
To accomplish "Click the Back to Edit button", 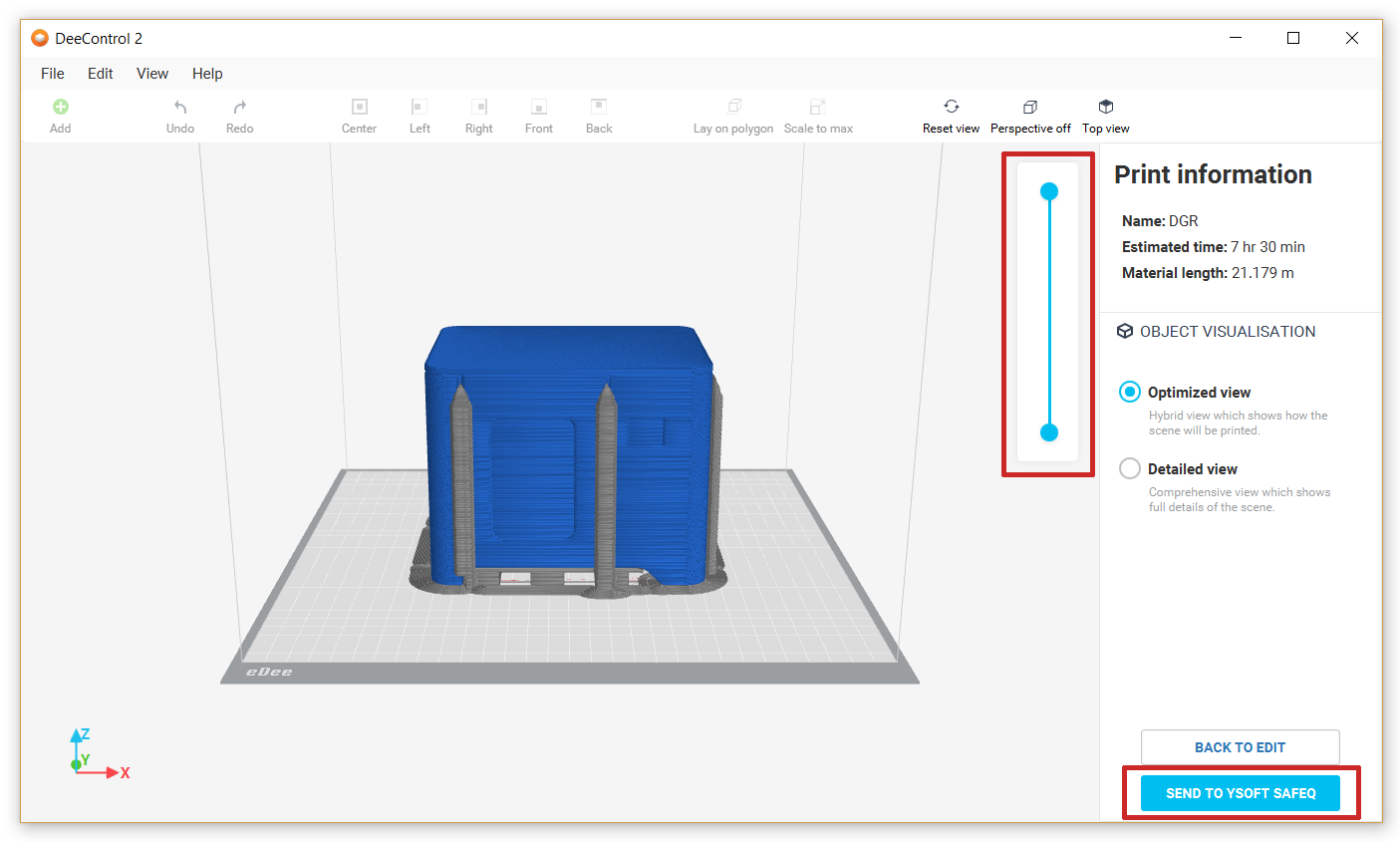I will pyautogui.click(x=1240, y=747).
